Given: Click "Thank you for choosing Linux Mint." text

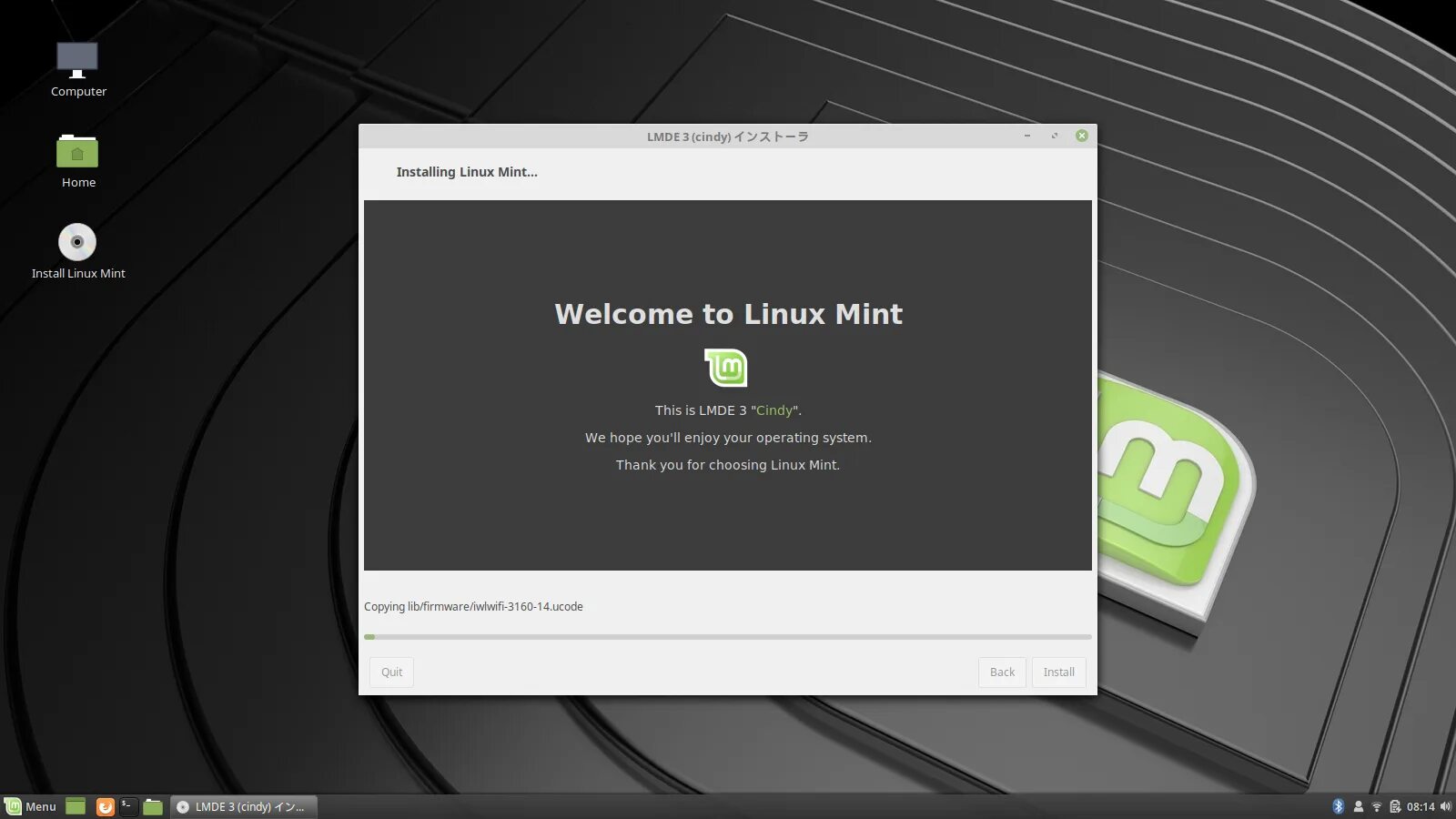Looking at the screenshot, I should [x=728, y=465].
